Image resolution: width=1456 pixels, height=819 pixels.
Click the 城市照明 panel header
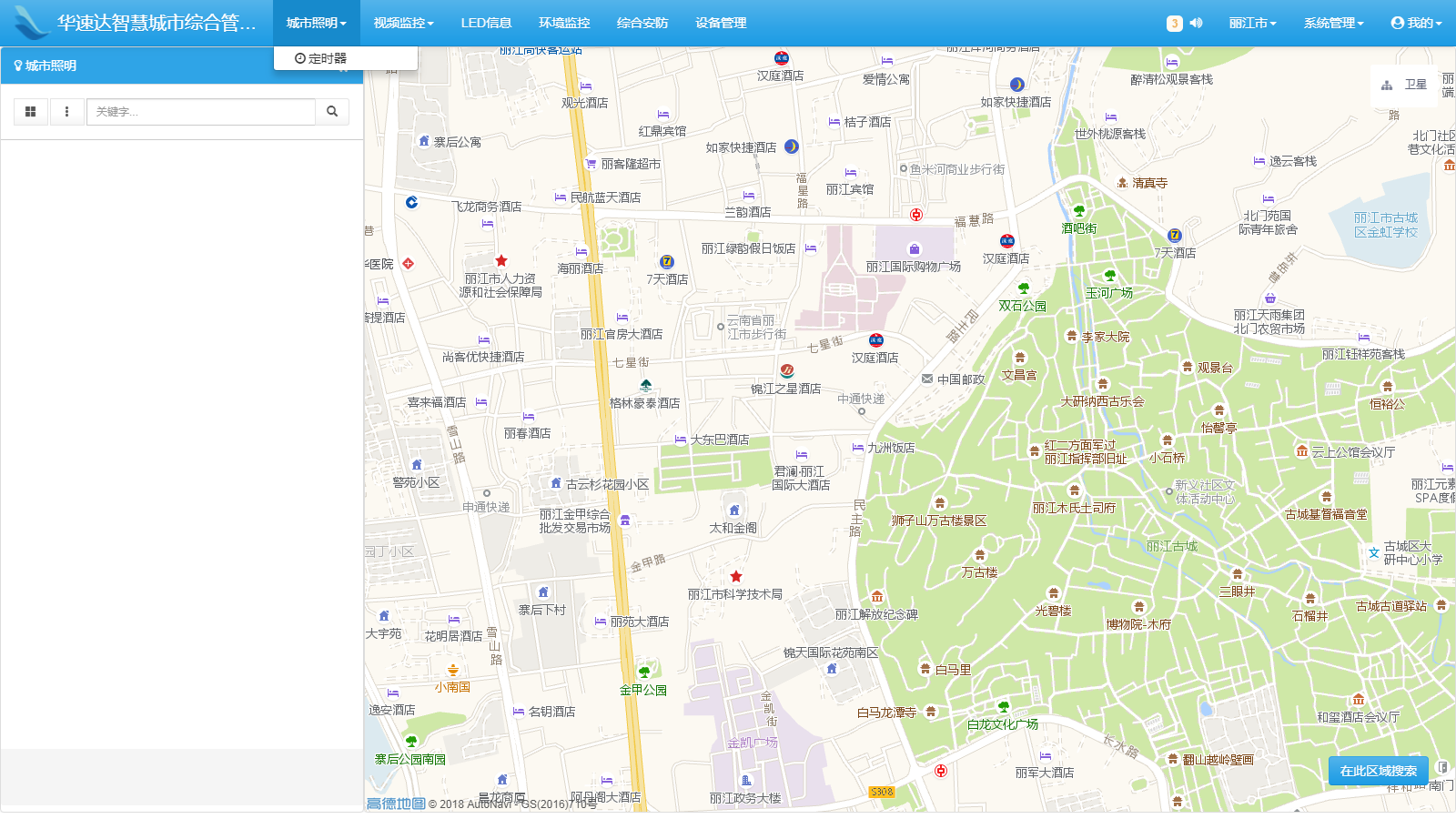click(182, 66)
